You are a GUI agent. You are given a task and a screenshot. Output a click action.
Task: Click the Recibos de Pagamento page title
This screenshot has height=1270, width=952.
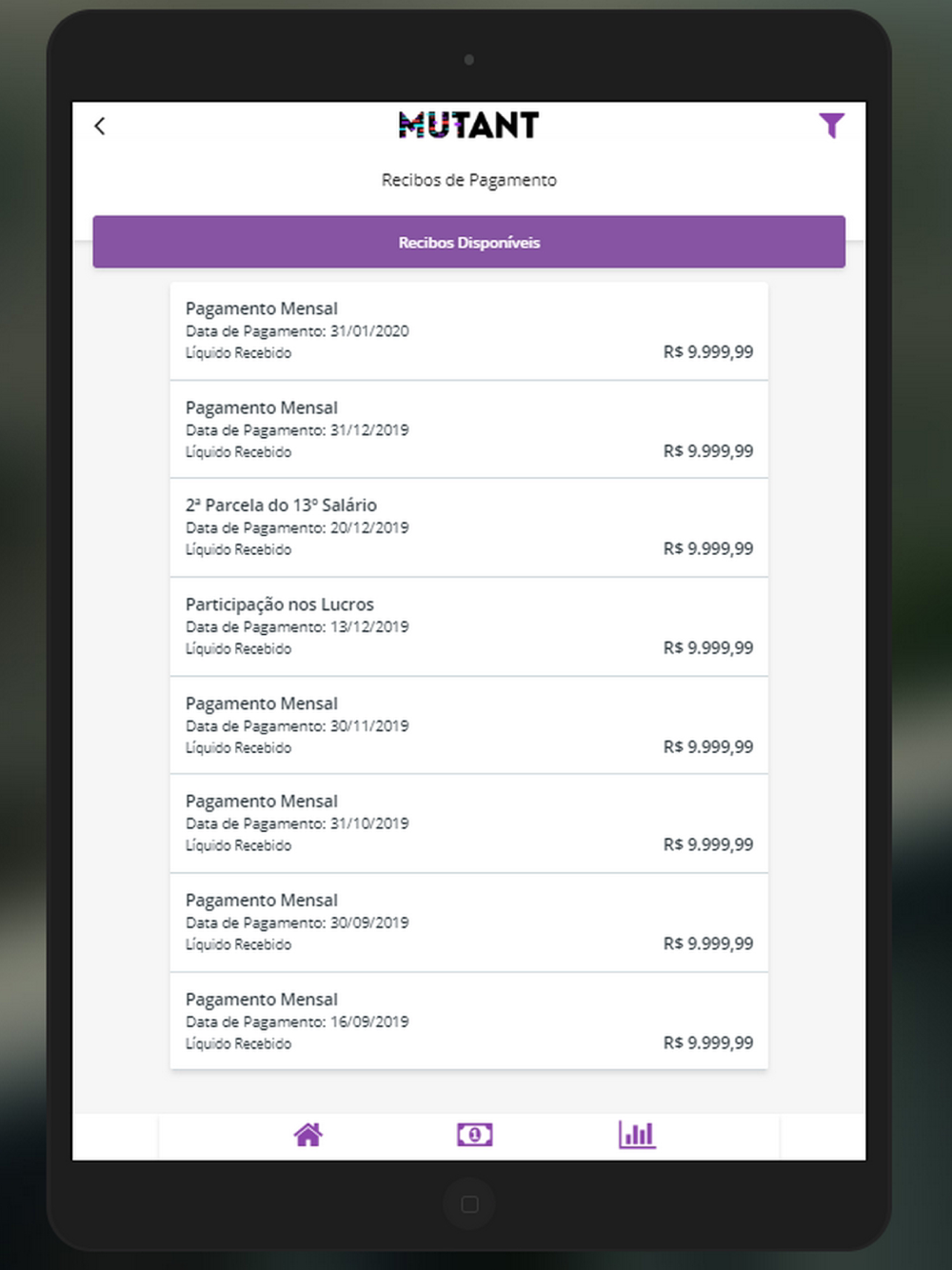click(468, 180)
